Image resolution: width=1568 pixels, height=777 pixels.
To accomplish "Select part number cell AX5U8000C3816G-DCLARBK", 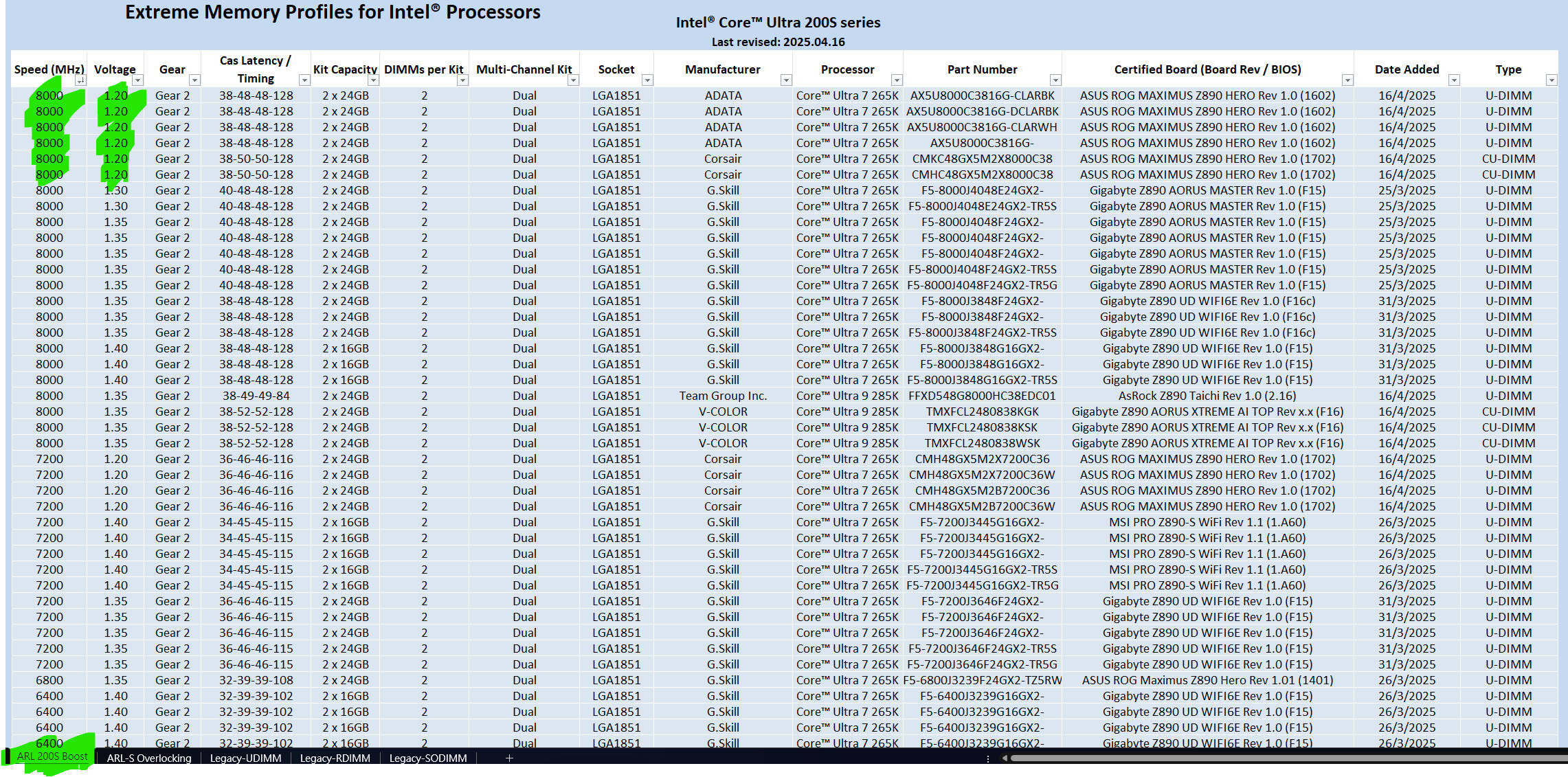I will [x=982, y=111].
